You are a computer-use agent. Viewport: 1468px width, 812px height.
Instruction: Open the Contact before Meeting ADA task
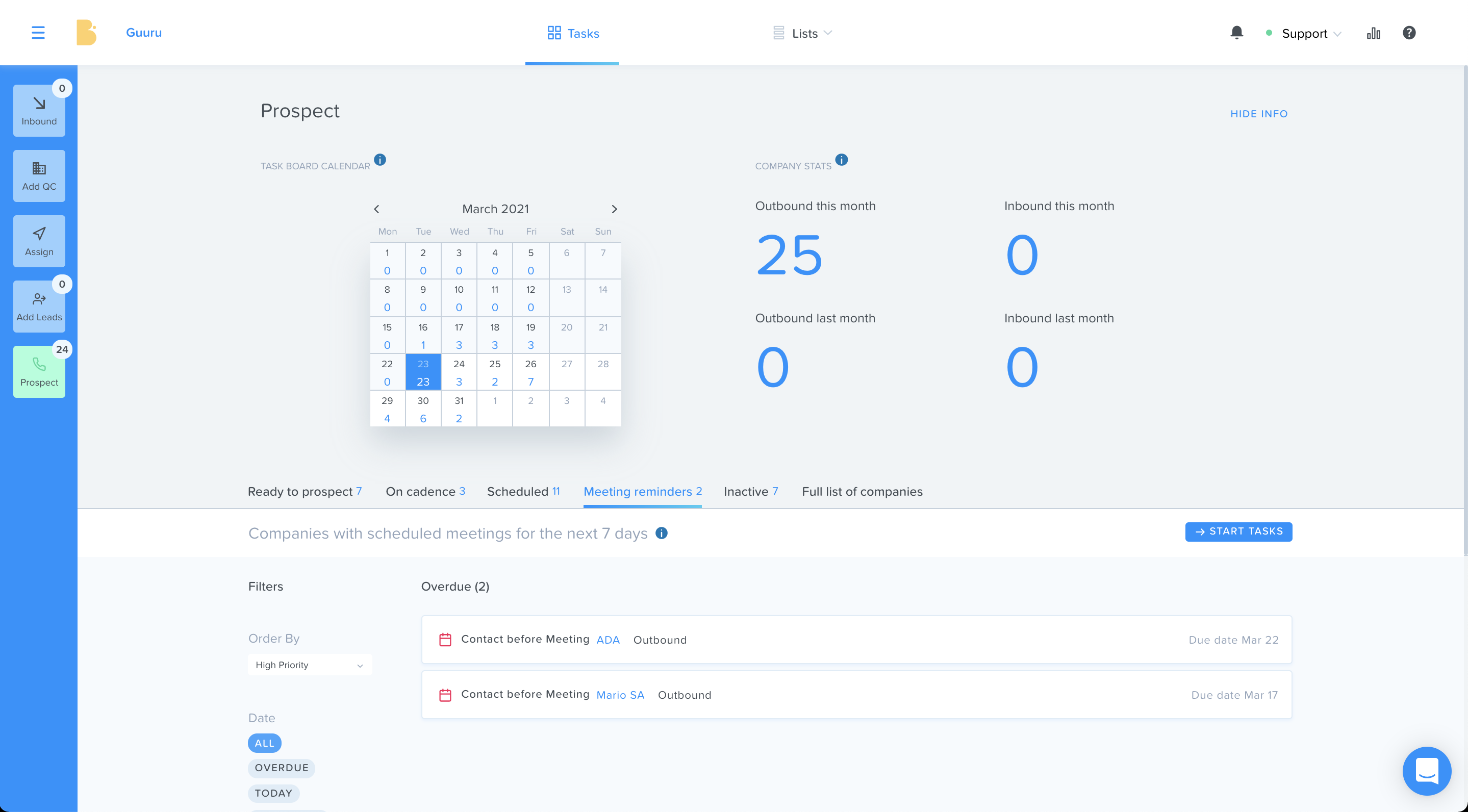tap(856, 639)
